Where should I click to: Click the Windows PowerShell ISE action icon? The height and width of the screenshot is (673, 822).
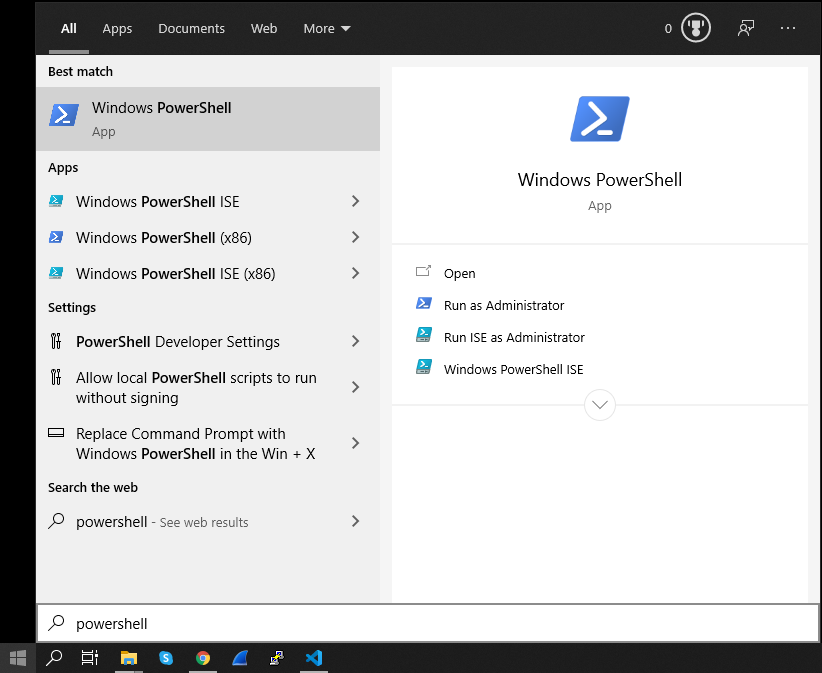(x=424, y=367)
